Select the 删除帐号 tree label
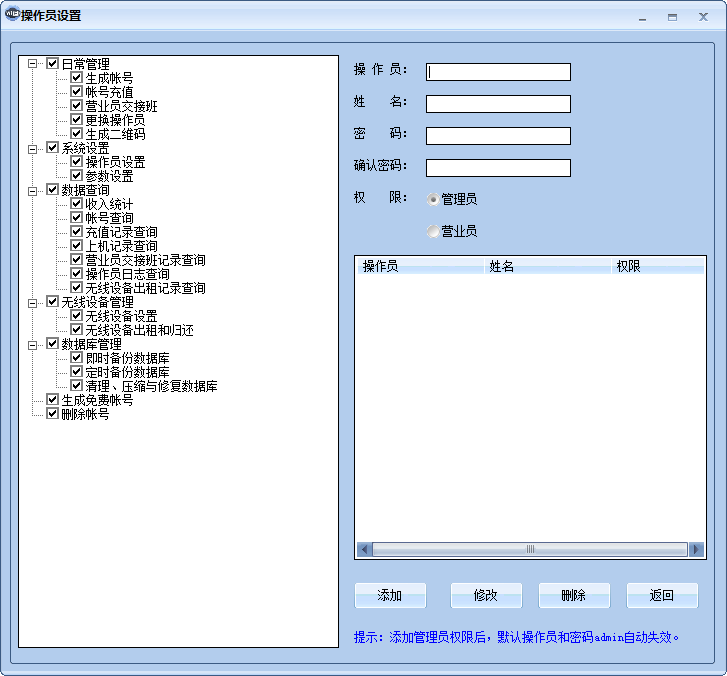This screenshot has height=676, width=727. [85, 414]
